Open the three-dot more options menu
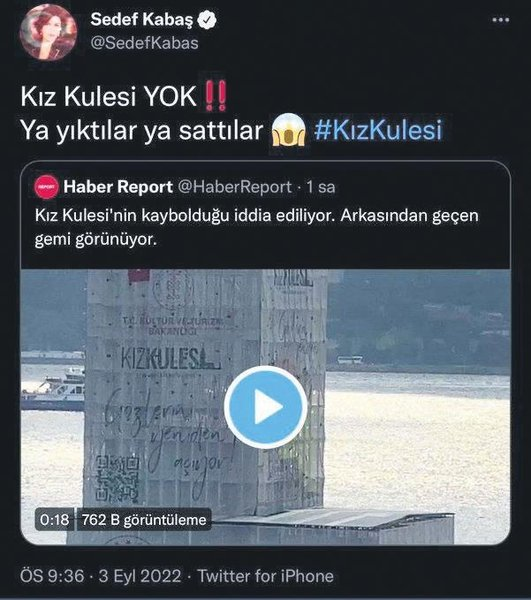The width and height of the screenshot is (531, 600). [501, 20]
